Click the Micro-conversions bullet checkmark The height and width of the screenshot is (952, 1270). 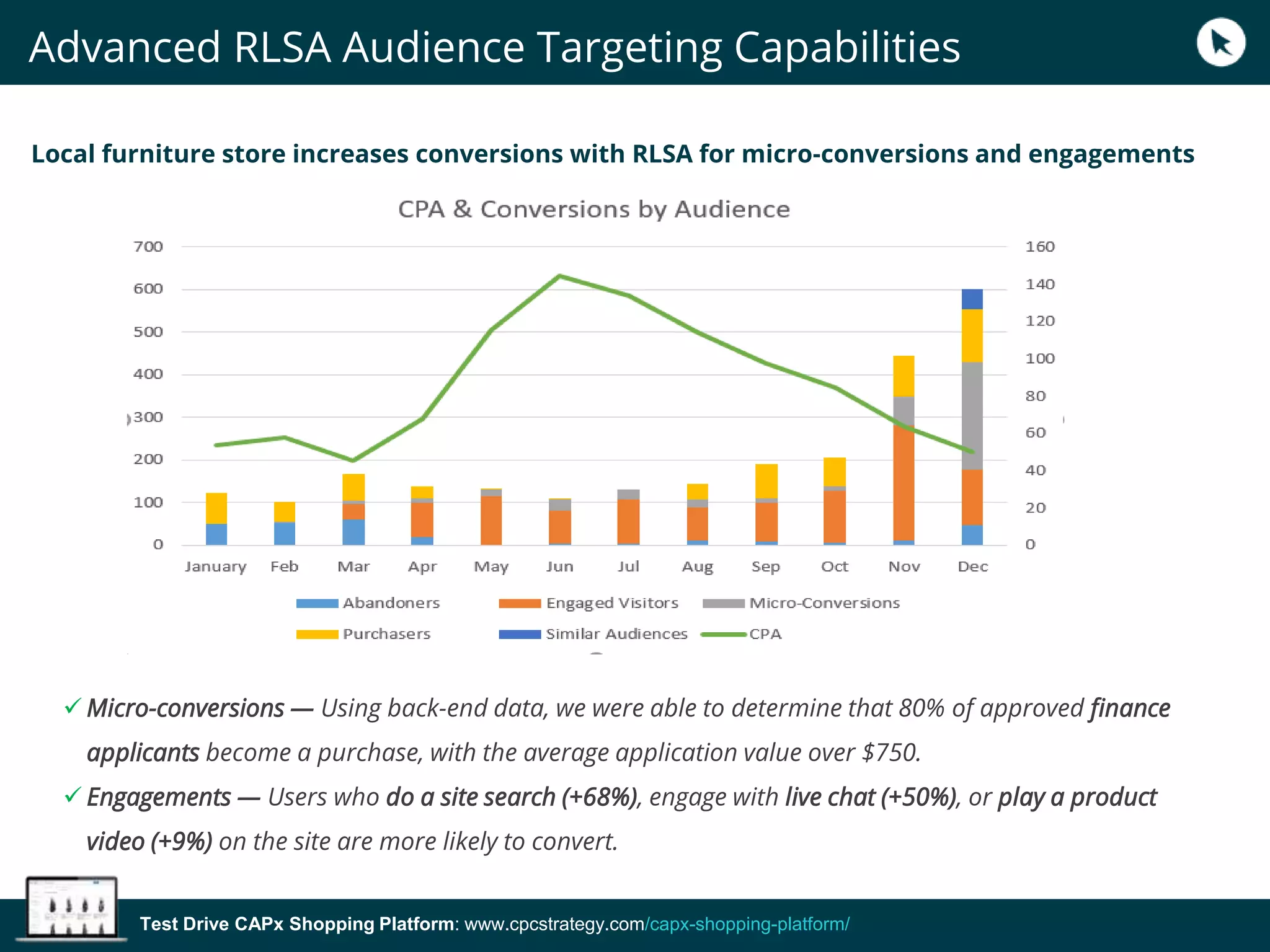pos(73,706)
